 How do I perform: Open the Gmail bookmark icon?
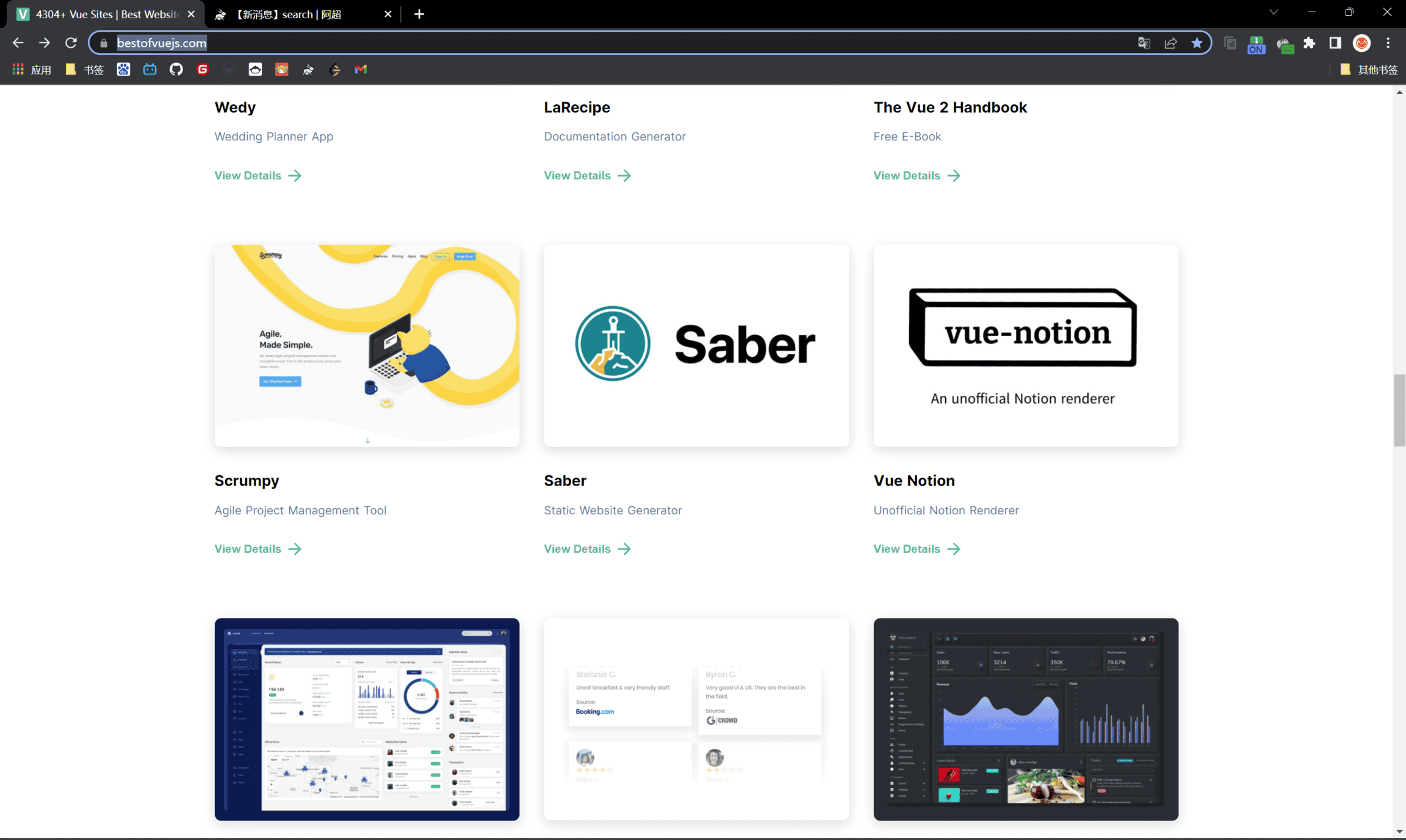361,70
